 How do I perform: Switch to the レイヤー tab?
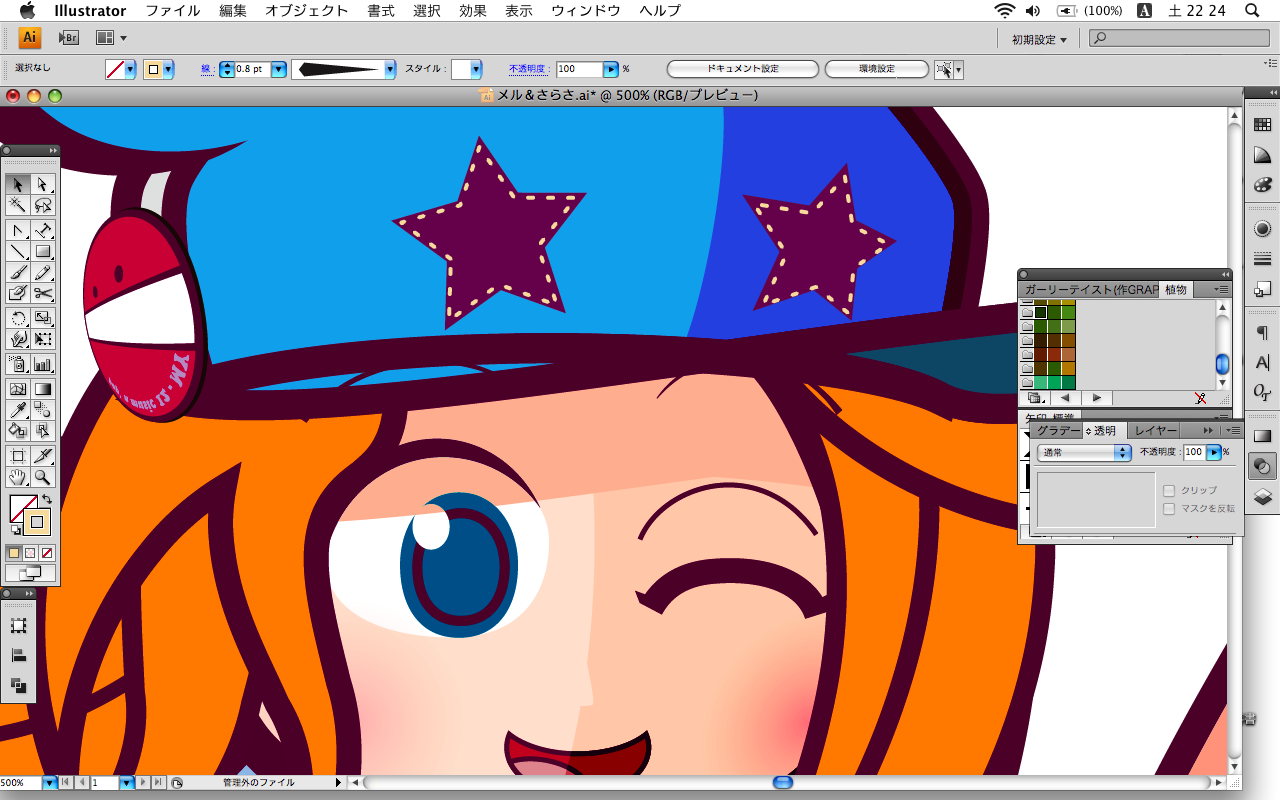[x=1155, y=430]
